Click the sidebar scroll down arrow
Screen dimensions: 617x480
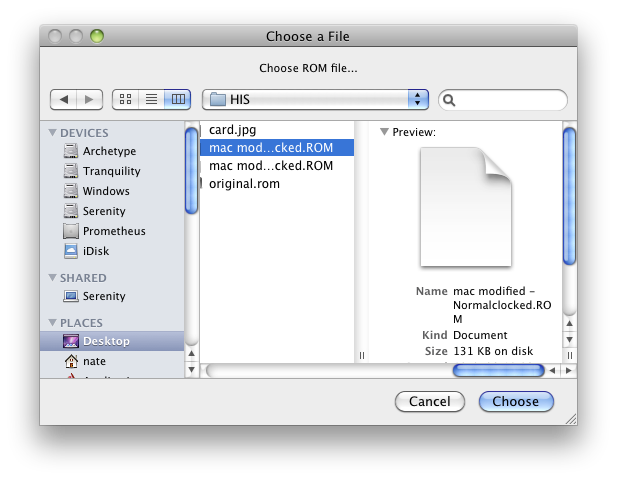click(191, 369)
